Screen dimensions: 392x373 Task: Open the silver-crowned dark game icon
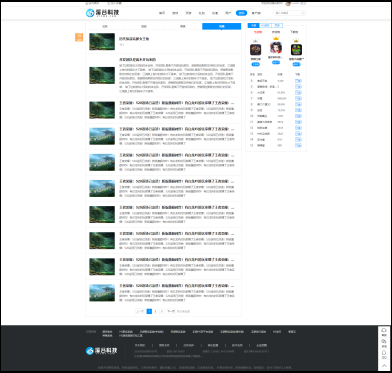point(256,50)
